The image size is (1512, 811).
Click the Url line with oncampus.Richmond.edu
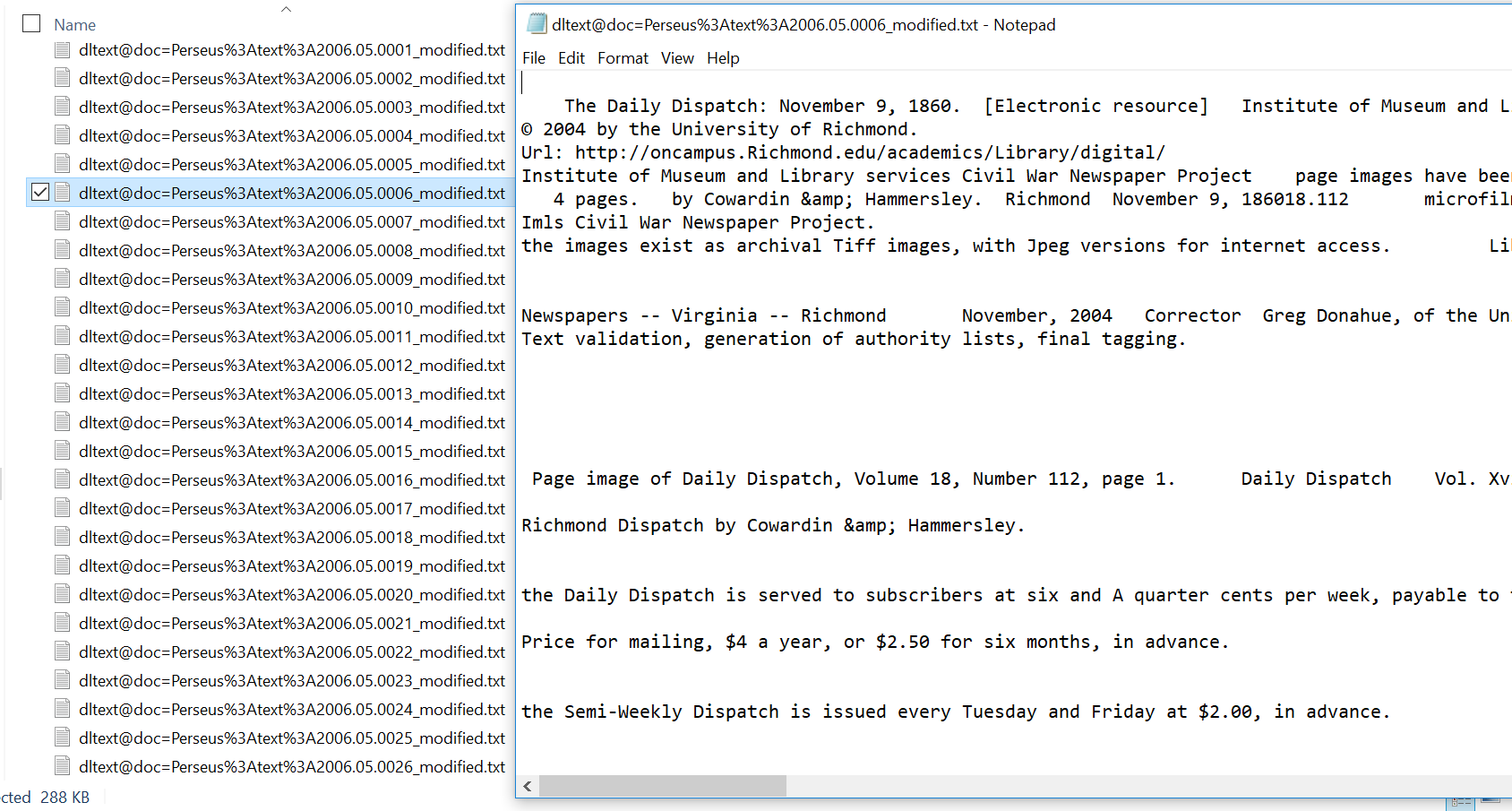[x=844, y=152]
